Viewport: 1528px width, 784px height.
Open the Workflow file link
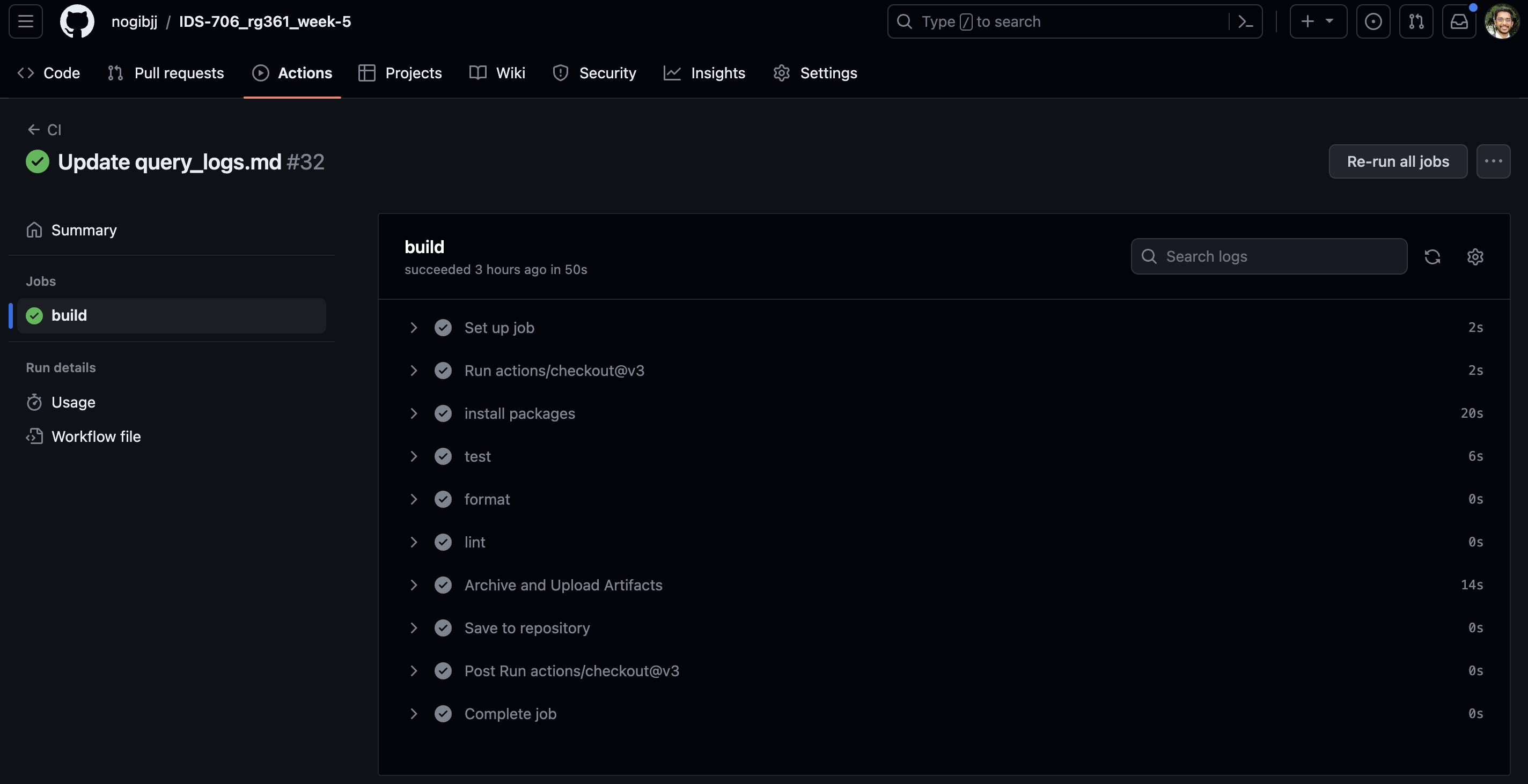coord(95,437)
